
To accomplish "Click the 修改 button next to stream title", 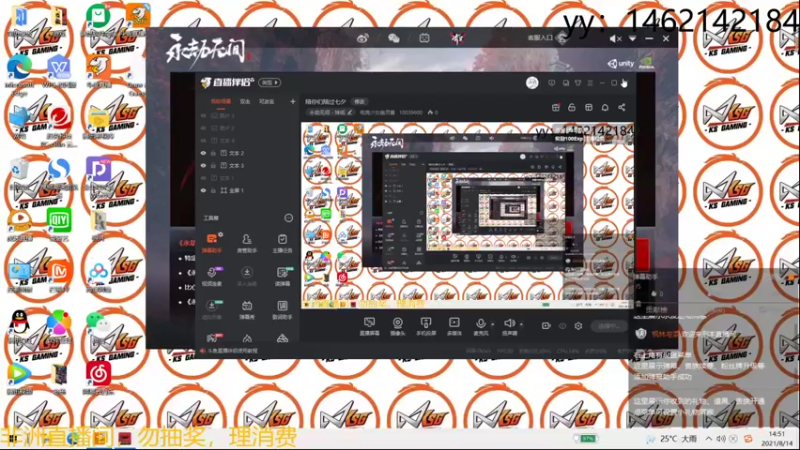I will [x=360, y=102].
